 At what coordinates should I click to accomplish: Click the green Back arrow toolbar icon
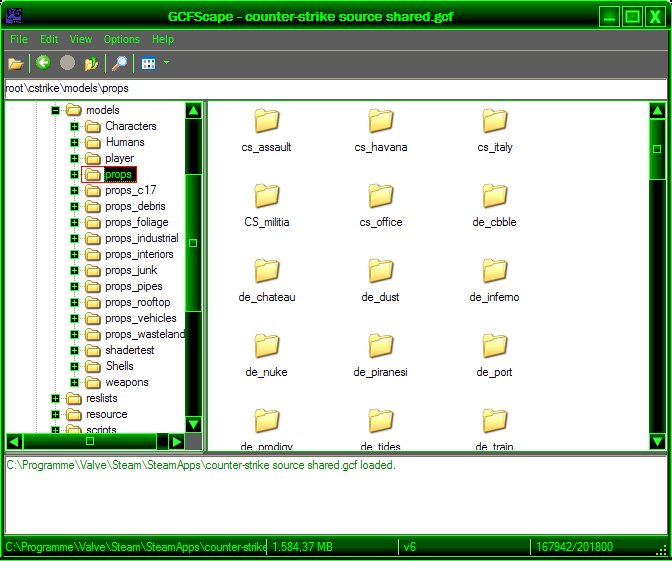tap(43, 63)
